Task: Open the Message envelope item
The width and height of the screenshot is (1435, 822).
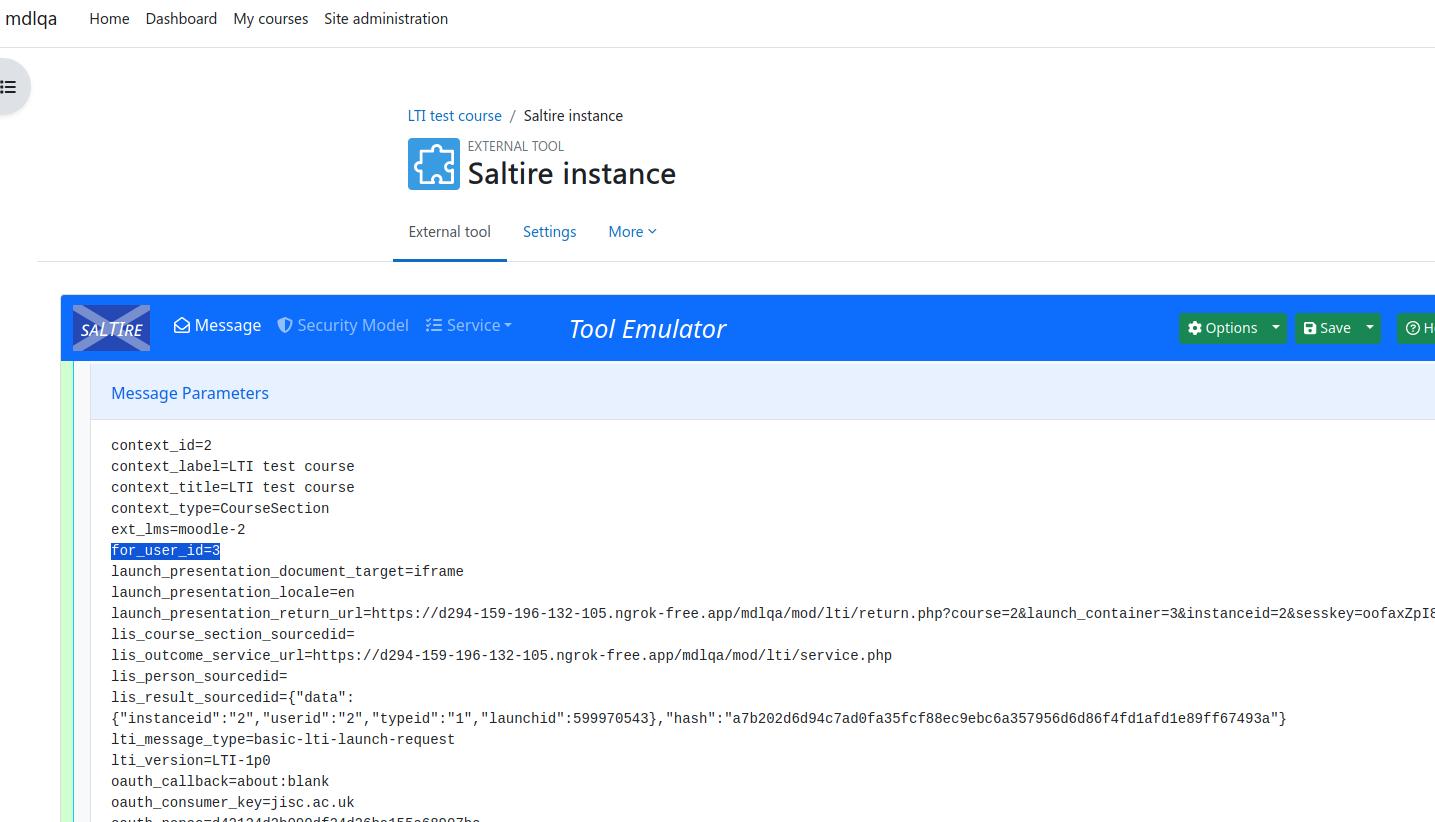Action: 217,325
